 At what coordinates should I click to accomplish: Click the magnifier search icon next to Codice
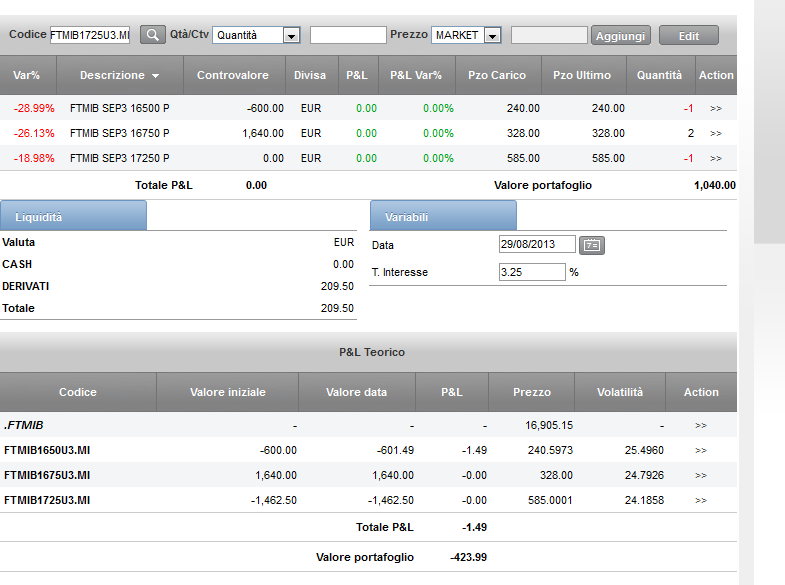point(153,35)
